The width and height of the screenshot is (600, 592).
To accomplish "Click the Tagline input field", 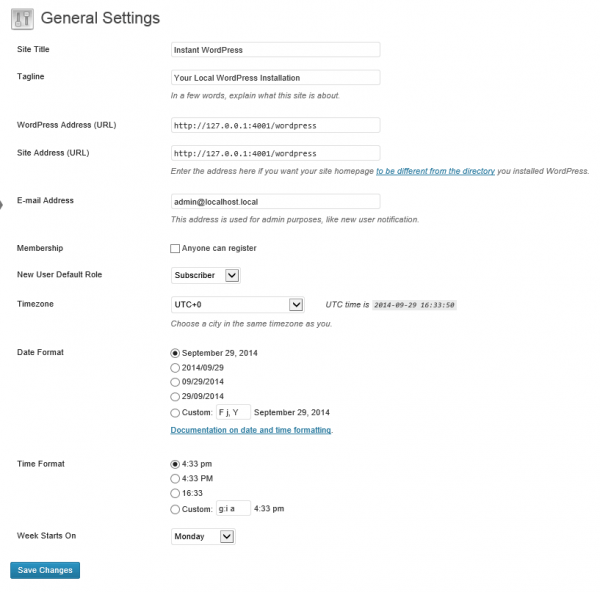I will click(276, 78).
